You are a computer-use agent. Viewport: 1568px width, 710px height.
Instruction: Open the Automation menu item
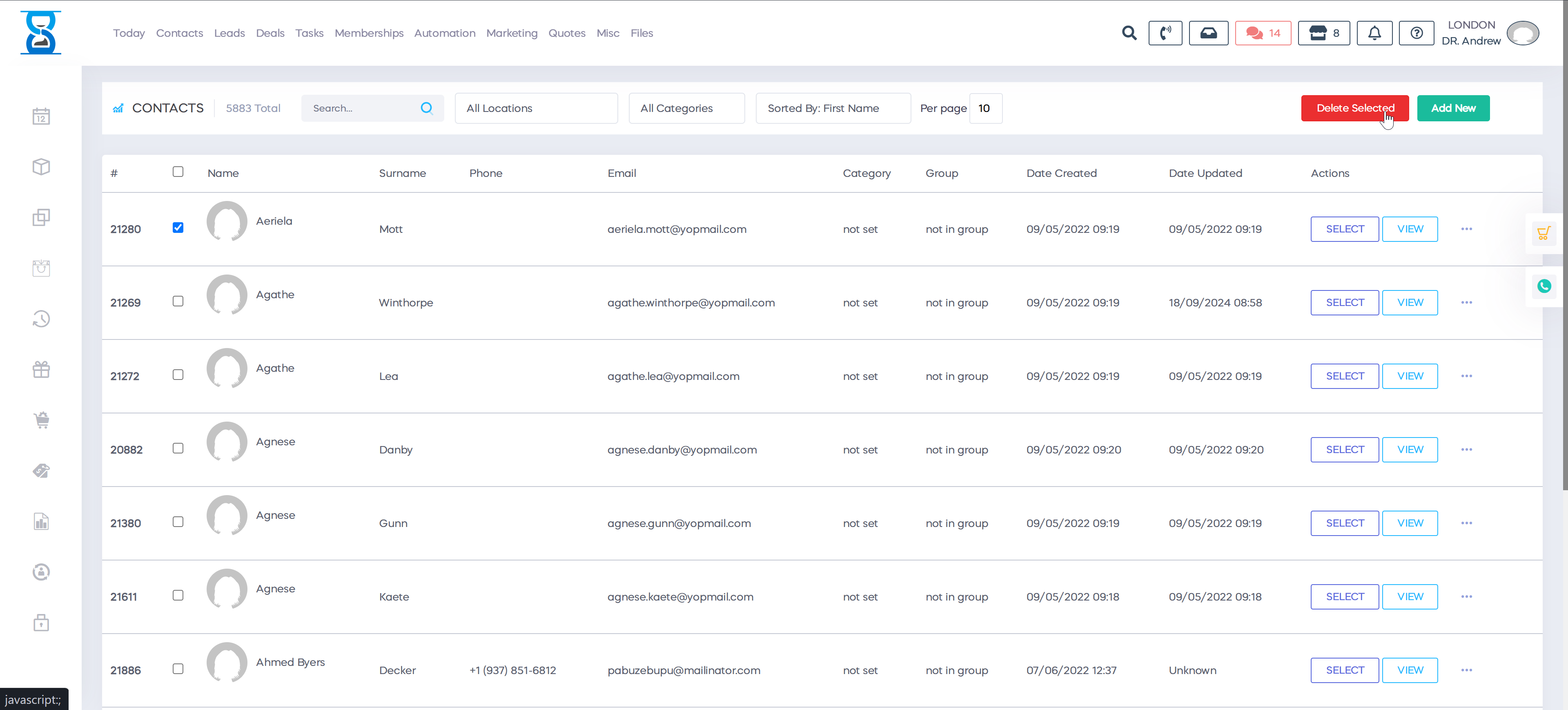[x=444, y=33]
